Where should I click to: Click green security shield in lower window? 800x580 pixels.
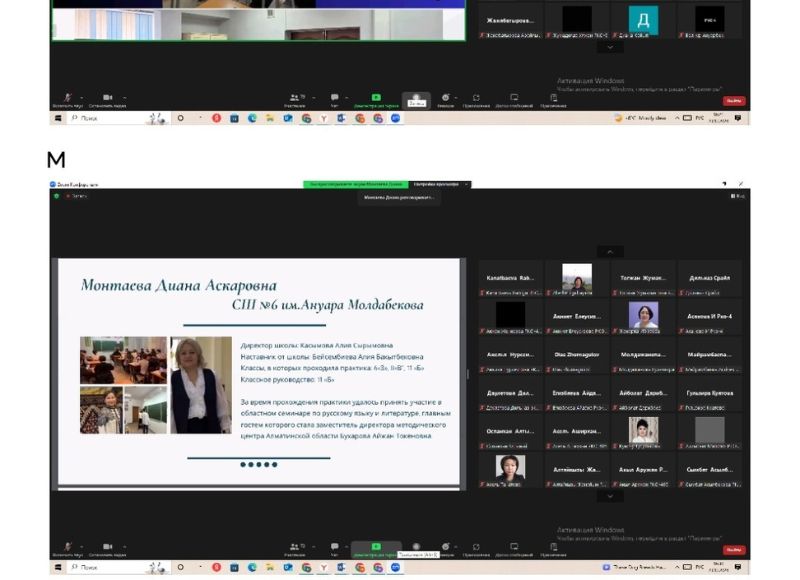(x=57, y=196)
